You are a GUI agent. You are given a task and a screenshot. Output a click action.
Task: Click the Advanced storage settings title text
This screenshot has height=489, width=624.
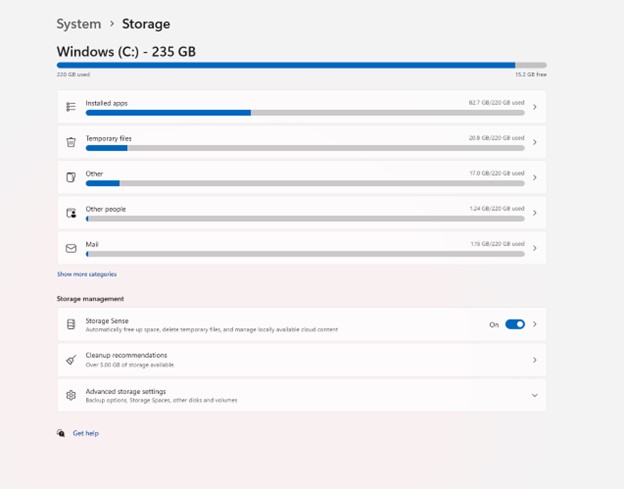126,392
